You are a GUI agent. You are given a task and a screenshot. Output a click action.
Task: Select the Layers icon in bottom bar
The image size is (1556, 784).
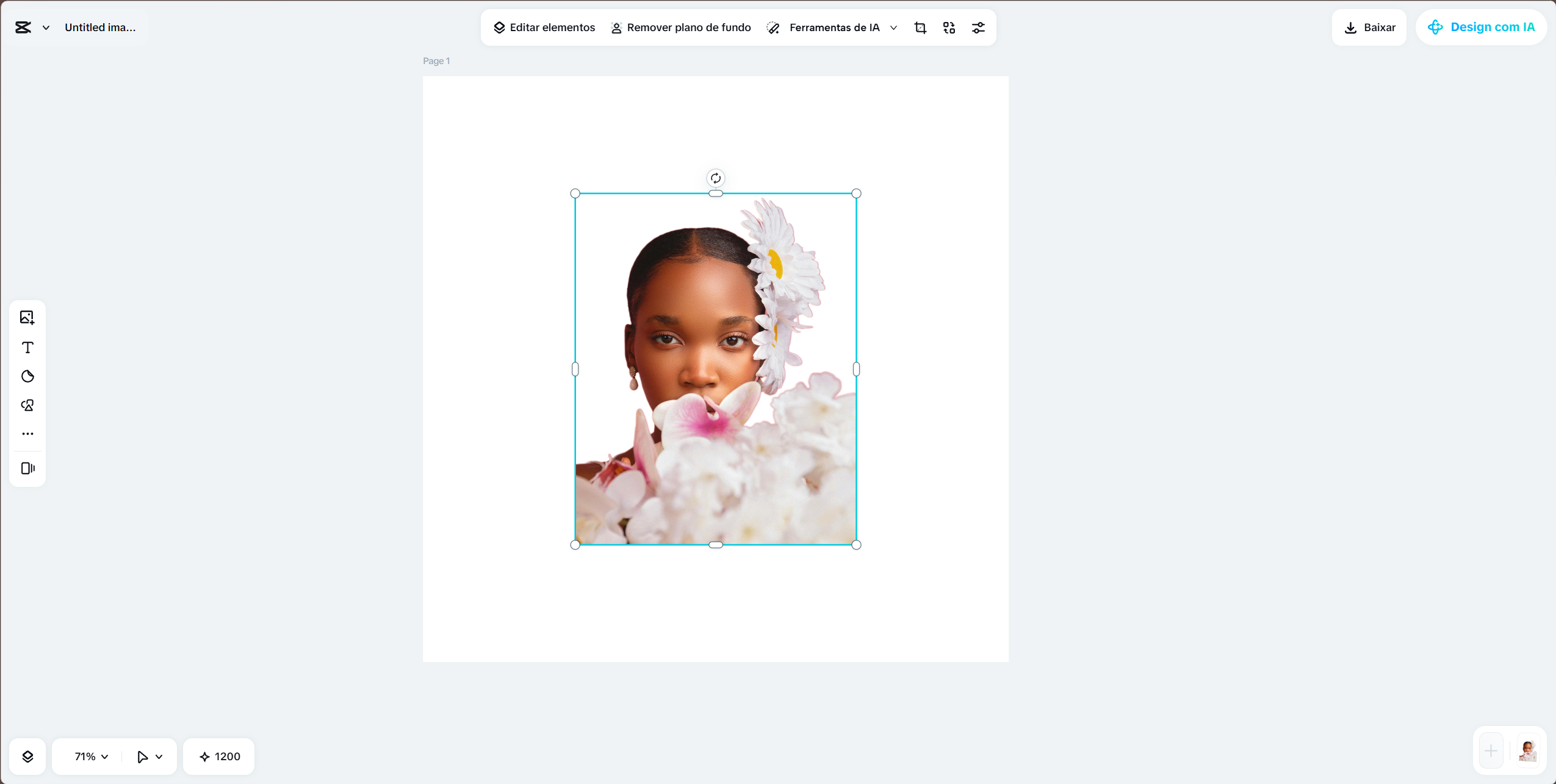tap(28, 756)
